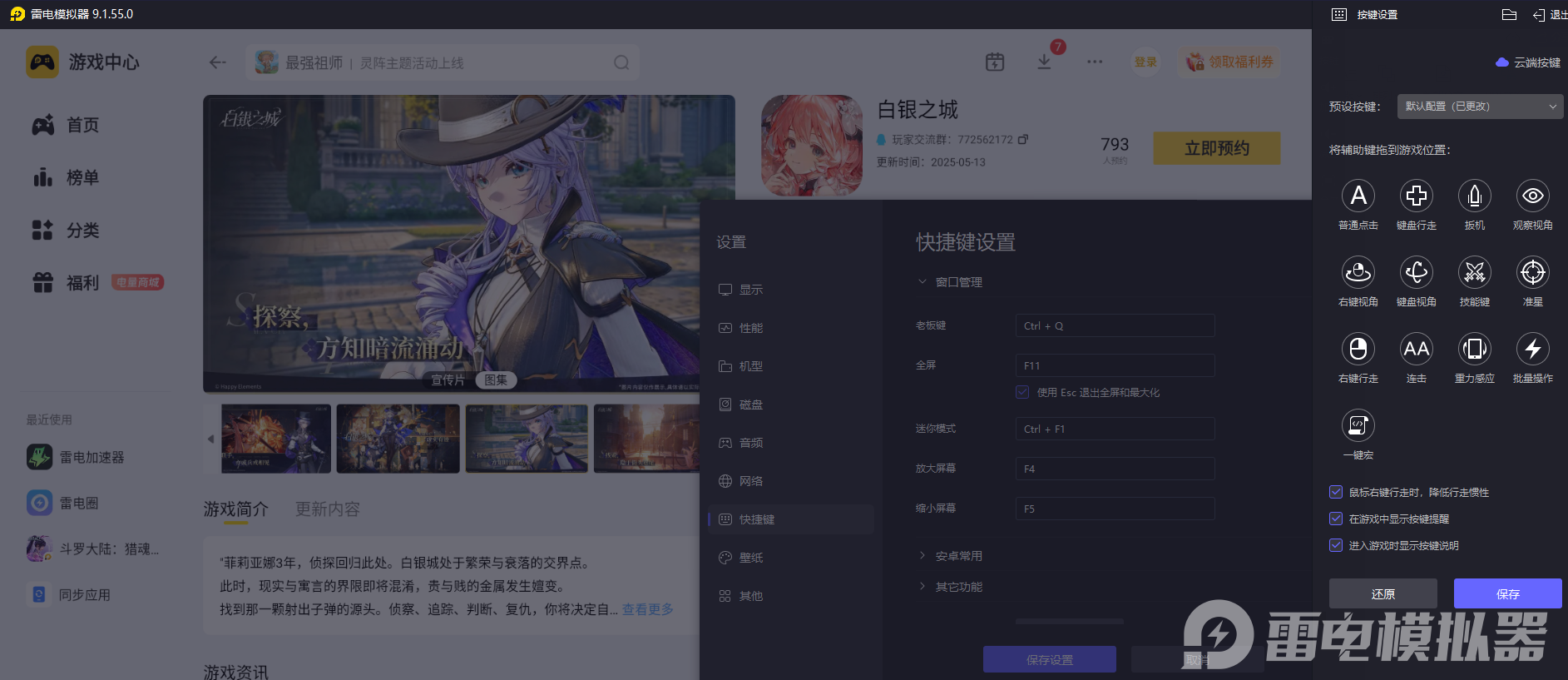The image size is (1568, 680).
Task: Click the 保存设置 button
Action: click(x=1050, y=659)
